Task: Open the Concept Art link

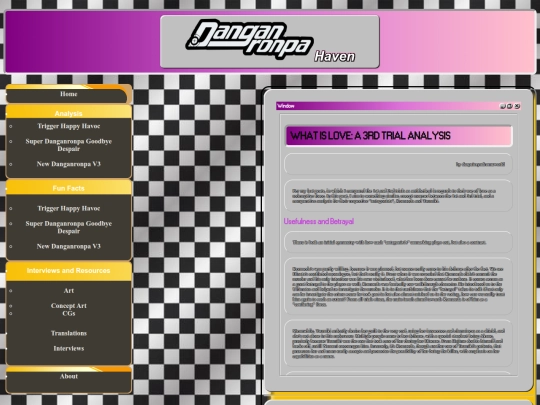Action: pos(69,306)
